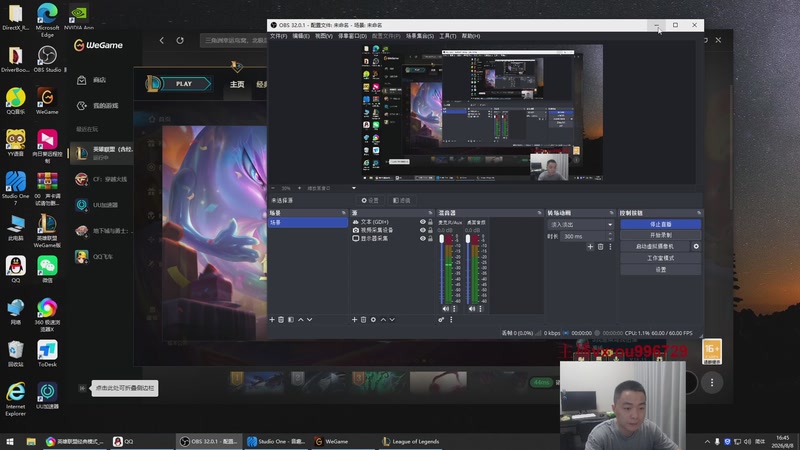Toggle lock on the display capture source
Viewport: 800px width, 450px height.
click(x=430, y=238)
